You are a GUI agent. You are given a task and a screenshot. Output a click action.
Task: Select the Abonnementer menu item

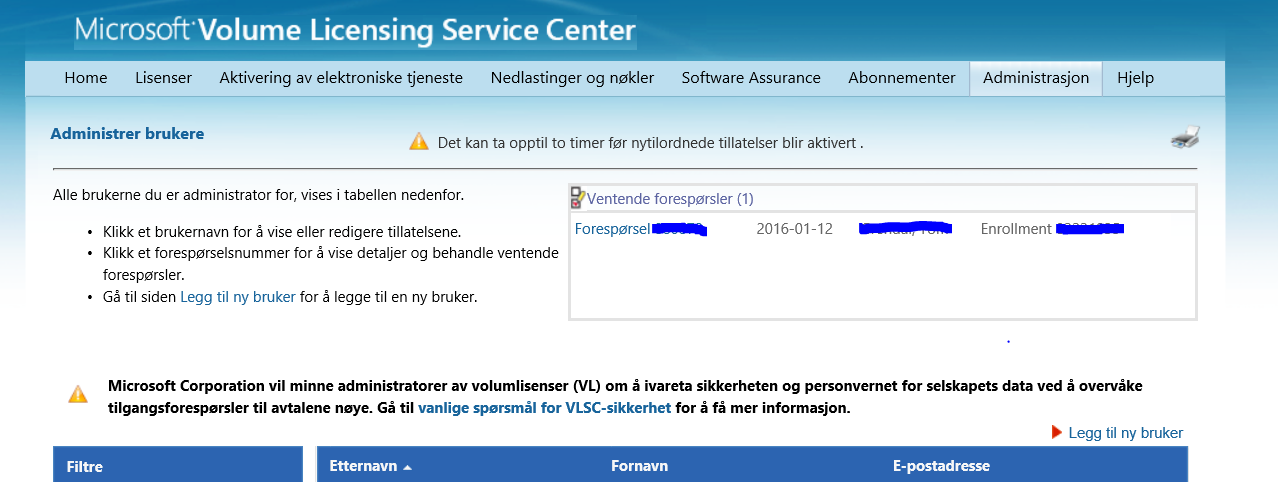pyautogui.click(x=902, y=78)
